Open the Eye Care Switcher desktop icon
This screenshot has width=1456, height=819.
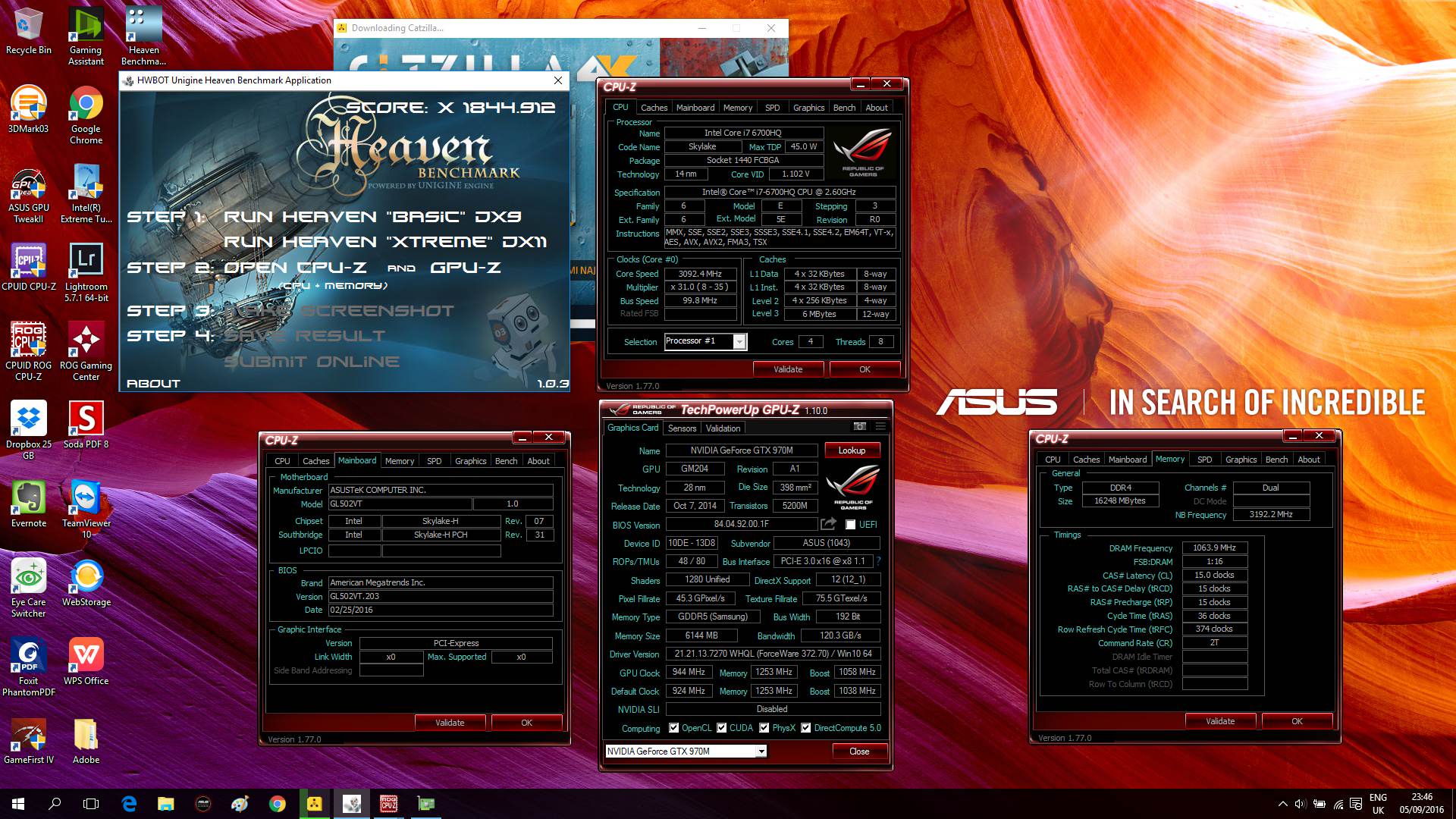[29, 588]
